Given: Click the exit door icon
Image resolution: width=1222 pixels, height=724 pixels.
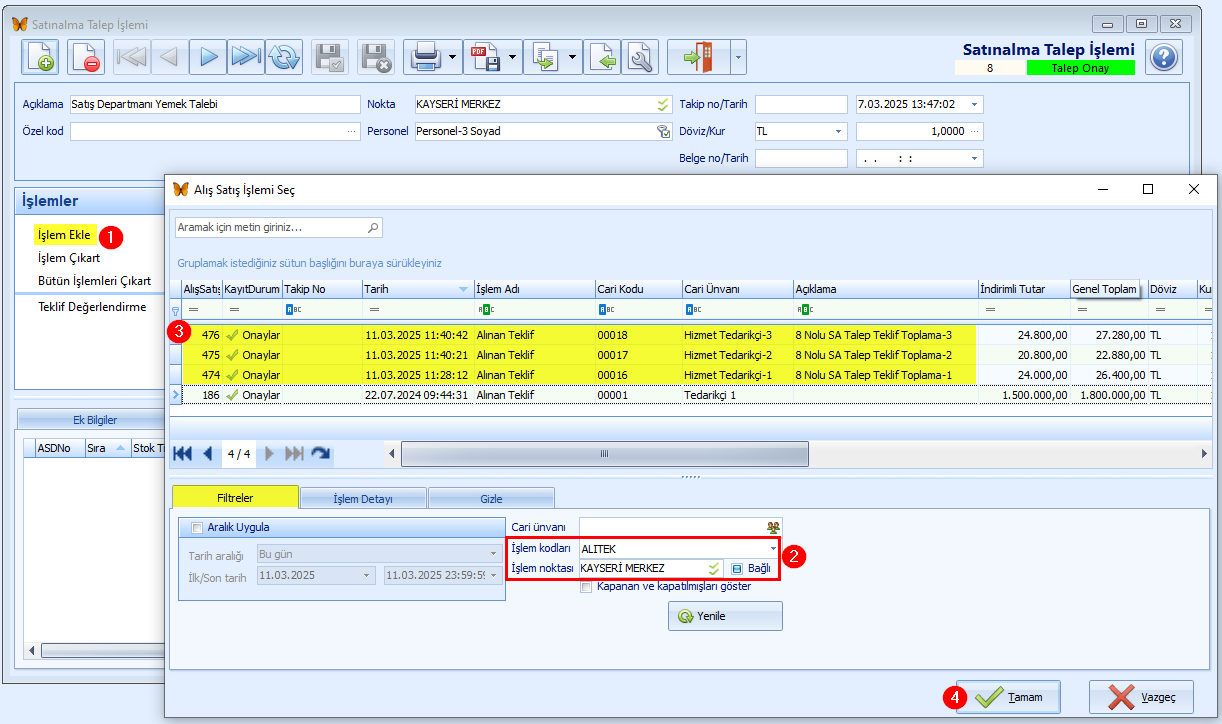Looking at the screenshot, I should (698, 57).
